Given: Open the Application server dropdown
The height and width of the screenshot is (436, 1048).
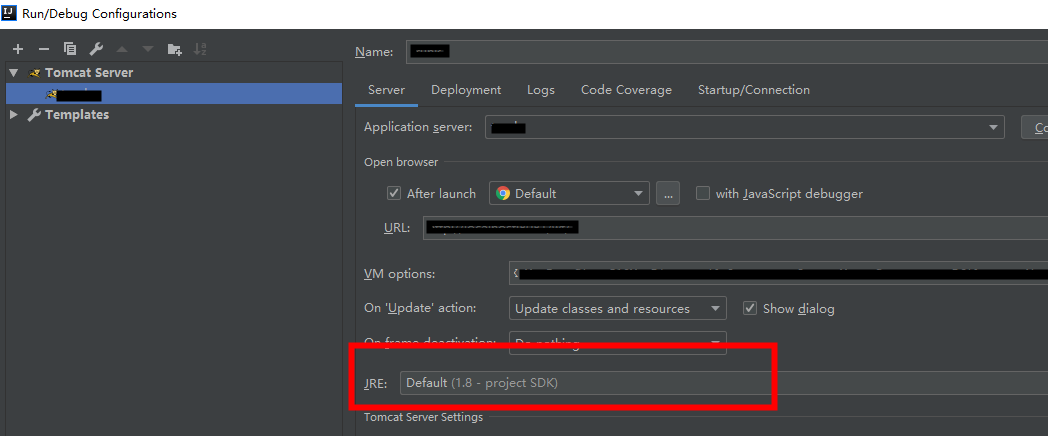Looking at the screenshot, I should (x=745, y=127).
